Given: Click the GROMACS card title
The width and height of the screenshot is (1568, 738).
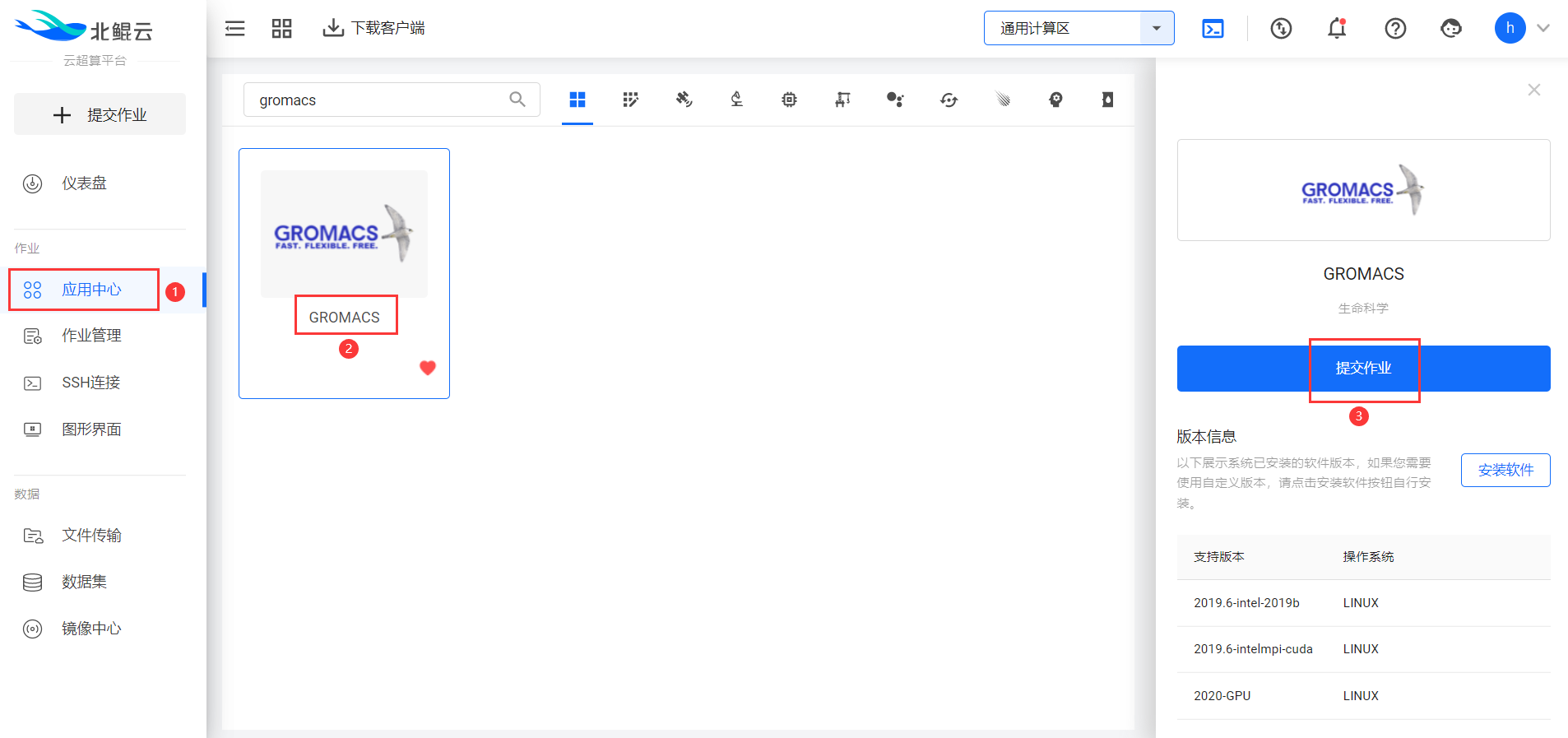Looking at the screenshot, I should click(x=345, y=318).
